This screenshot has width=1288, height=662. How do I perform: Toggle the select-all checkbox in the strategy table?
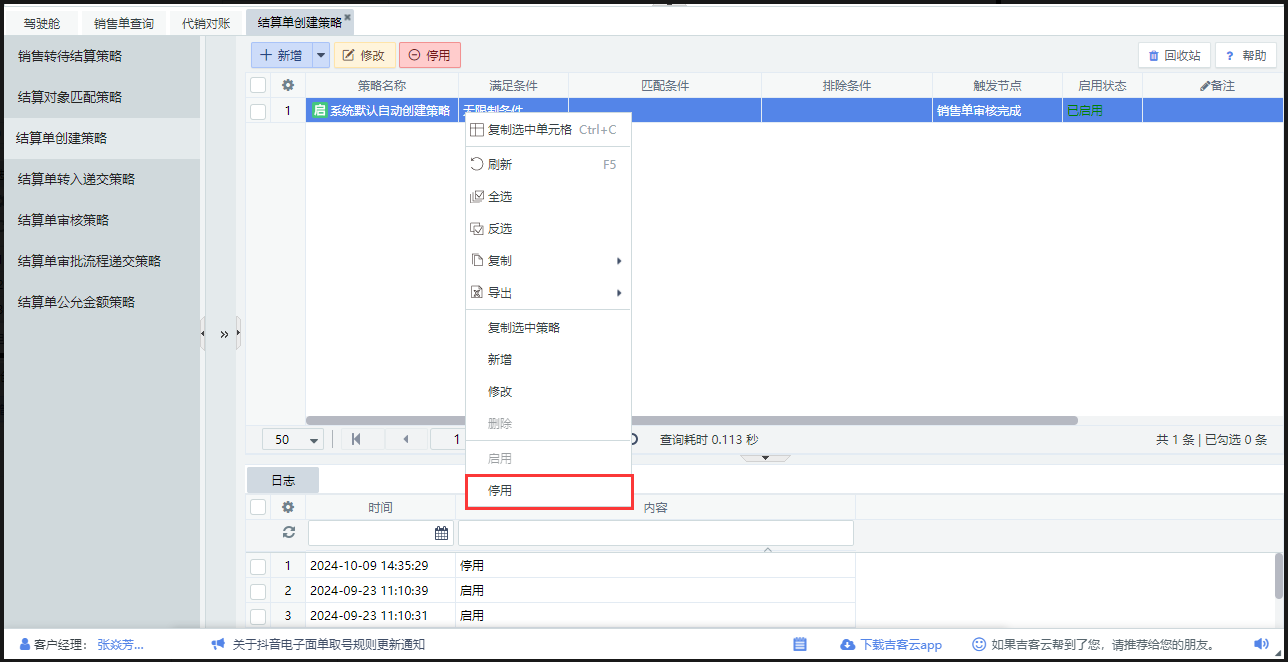[x=258, y=86]
